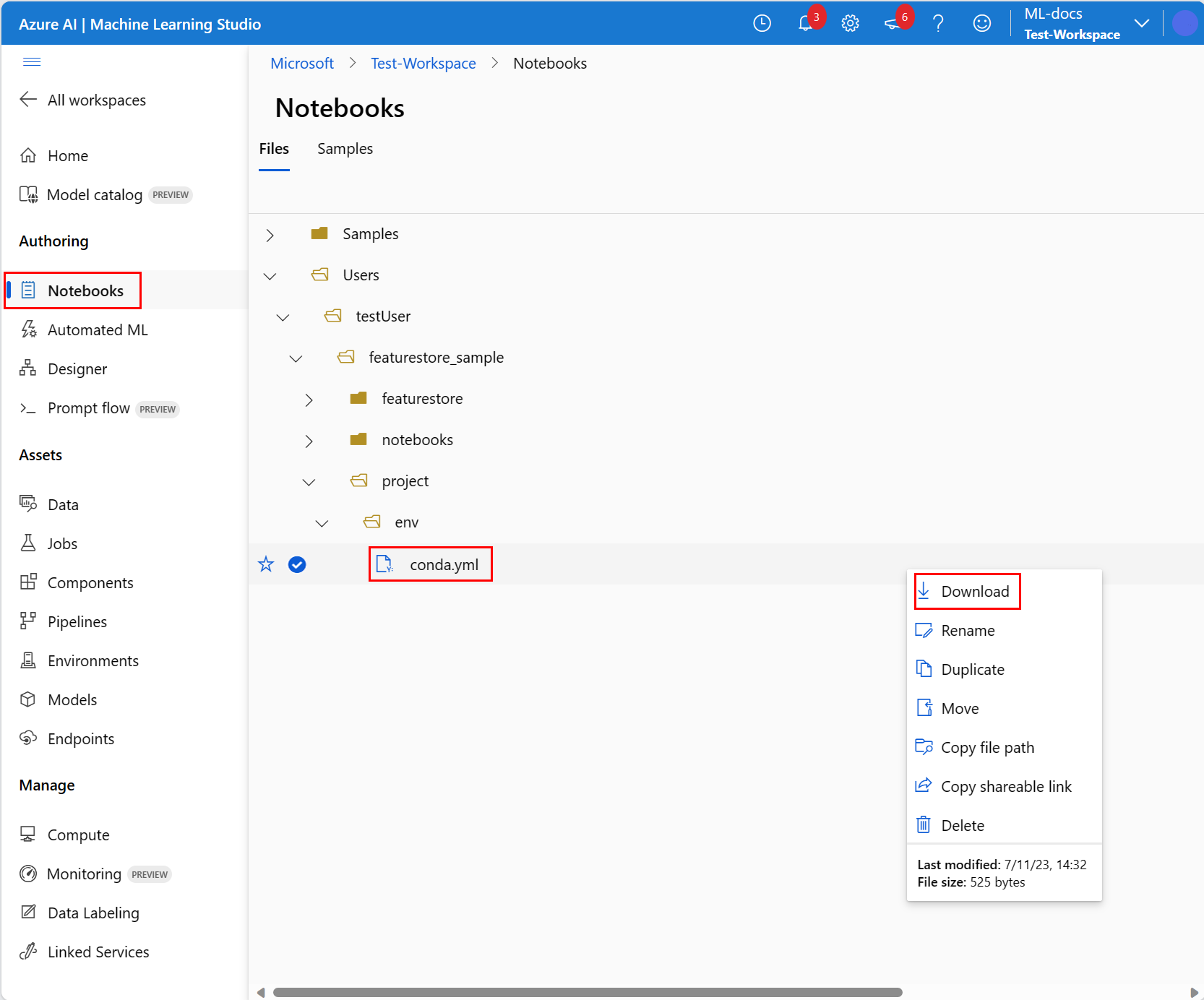Viewport: 1204px width, 1000px height.
Task: Click the horizontal scrollbar at bottom
Action: pos(587,992)
